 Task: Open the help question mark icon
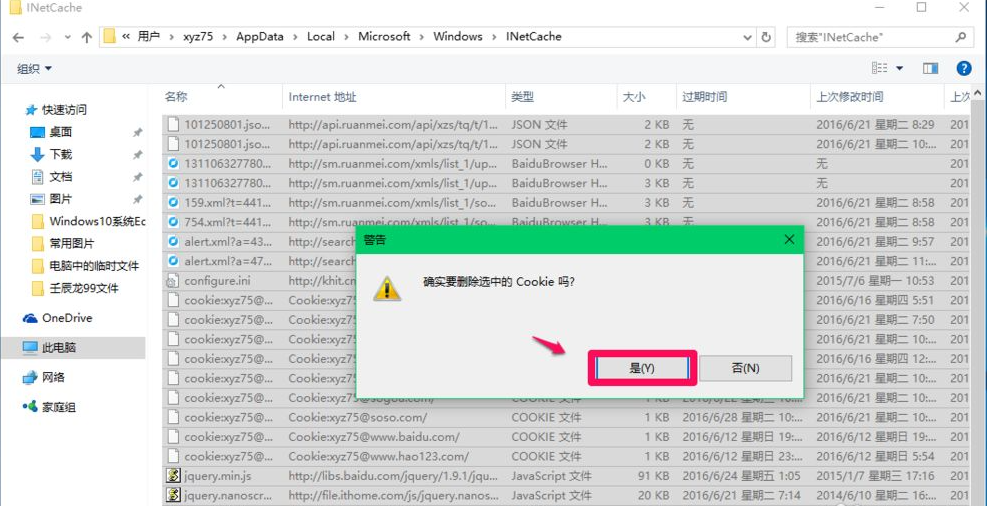[x=963, y=68]
